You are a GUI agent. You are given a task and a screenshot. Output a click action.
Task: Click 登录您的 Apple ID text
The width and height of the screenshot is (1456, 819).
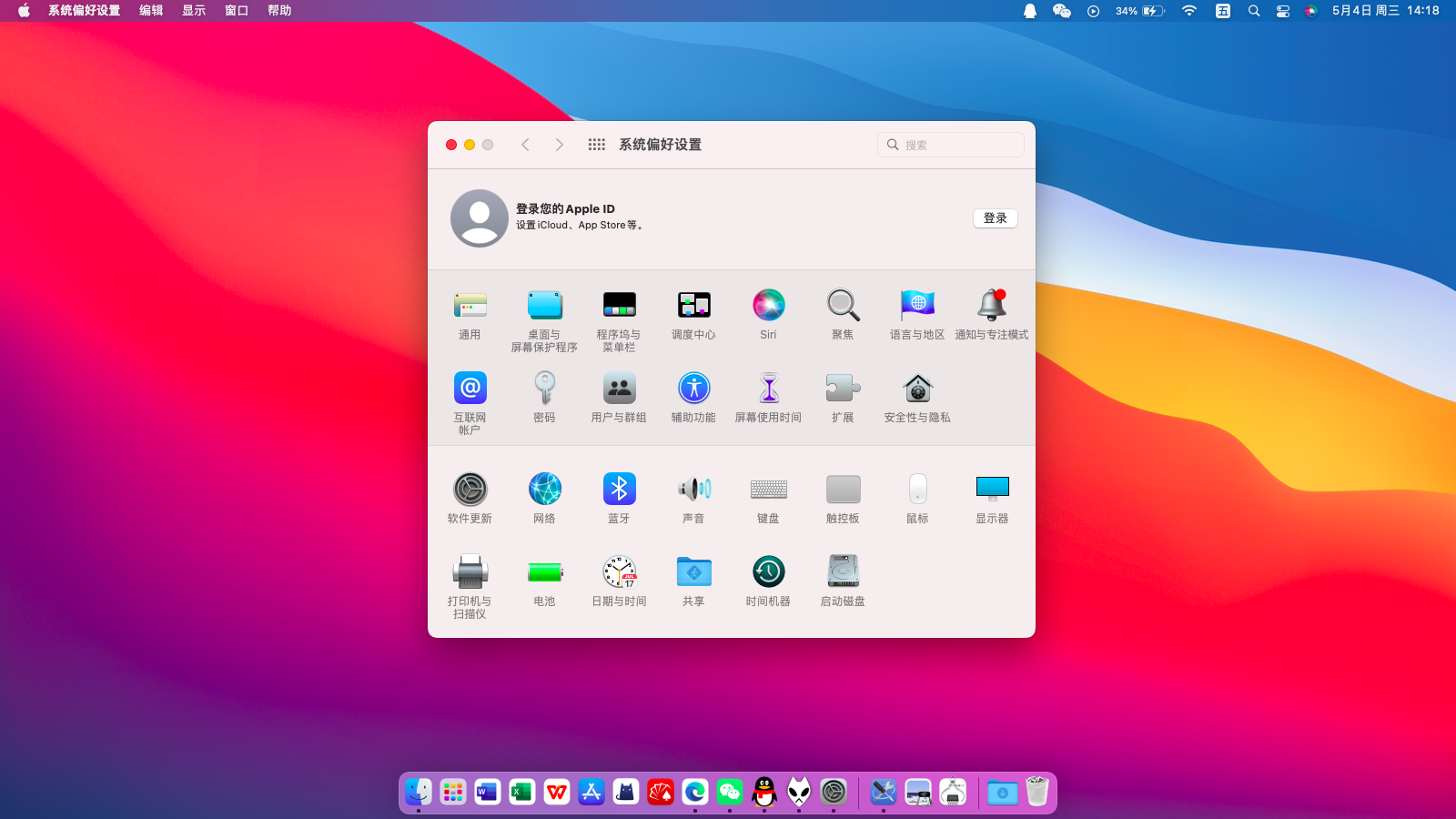565,208
